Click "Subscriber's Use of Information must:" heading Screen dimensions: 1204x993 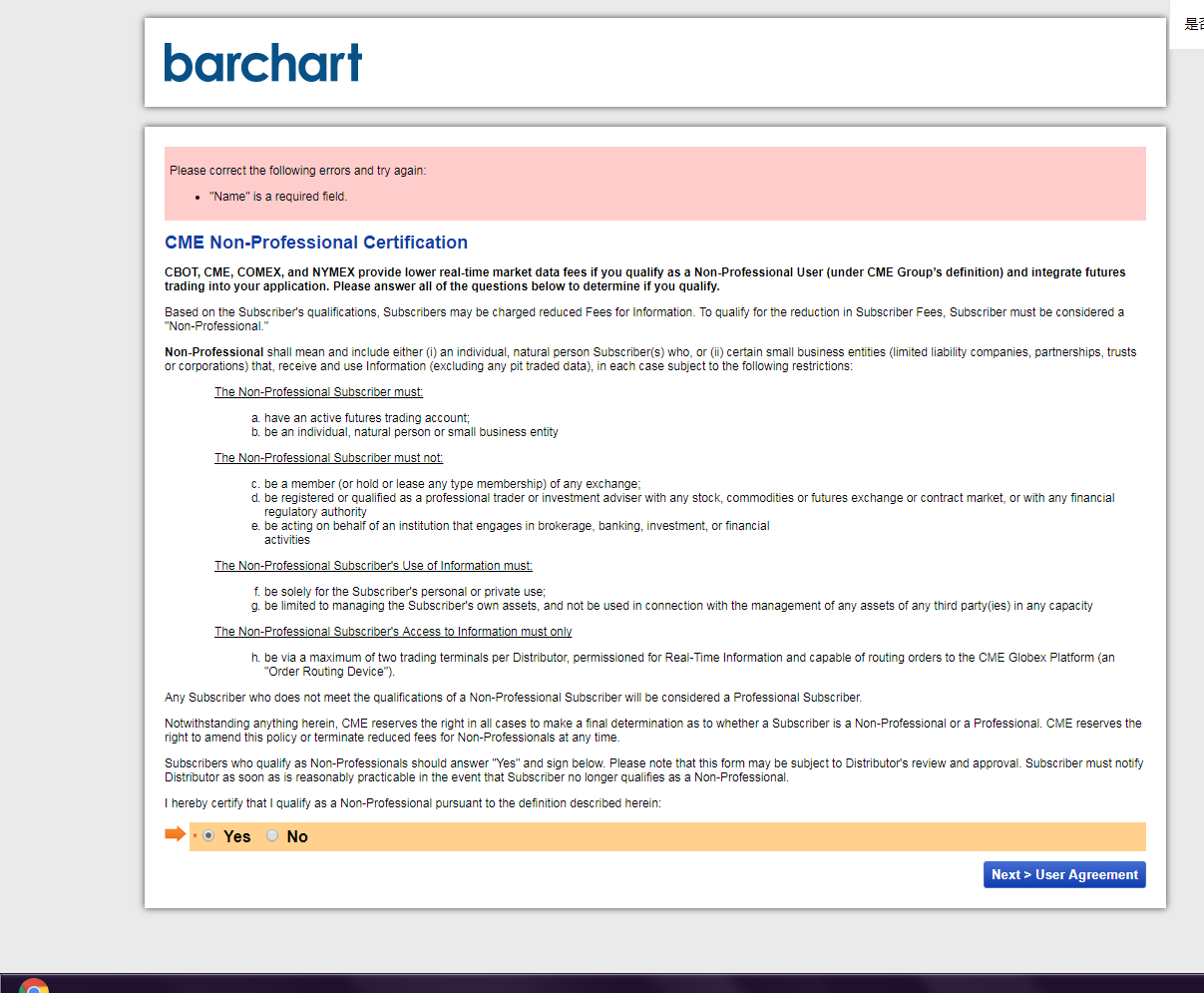(374, 566)
